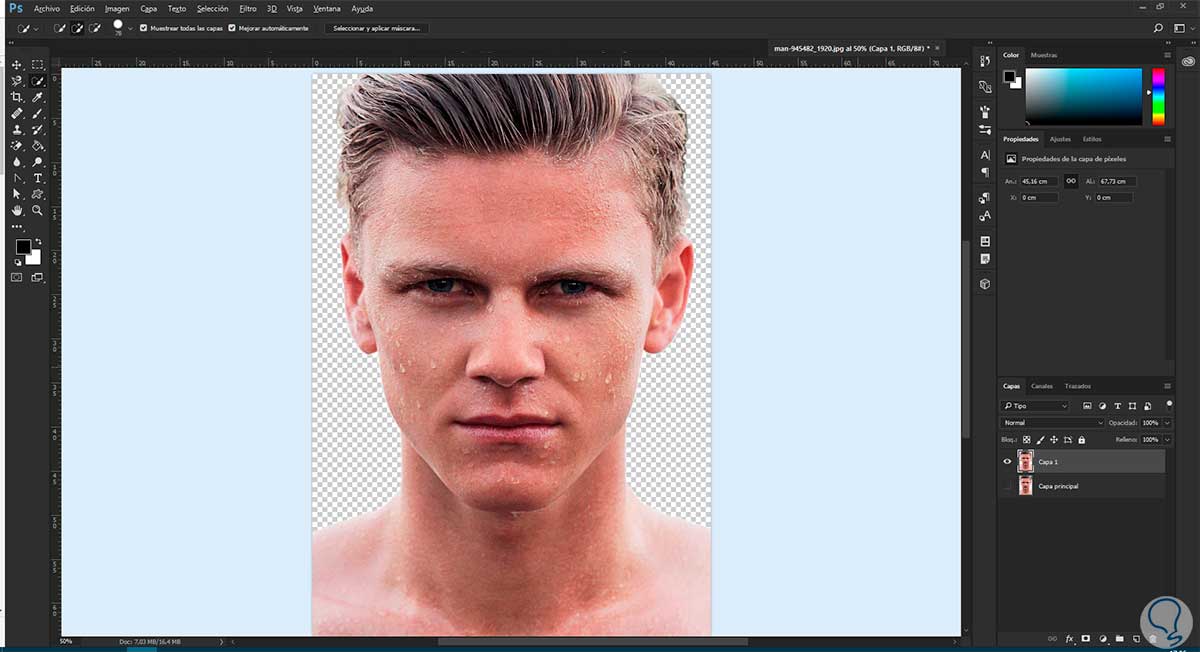Click New selection mode in options bar
Viewport: 1200px width, 652px height.
click(60, 28)
